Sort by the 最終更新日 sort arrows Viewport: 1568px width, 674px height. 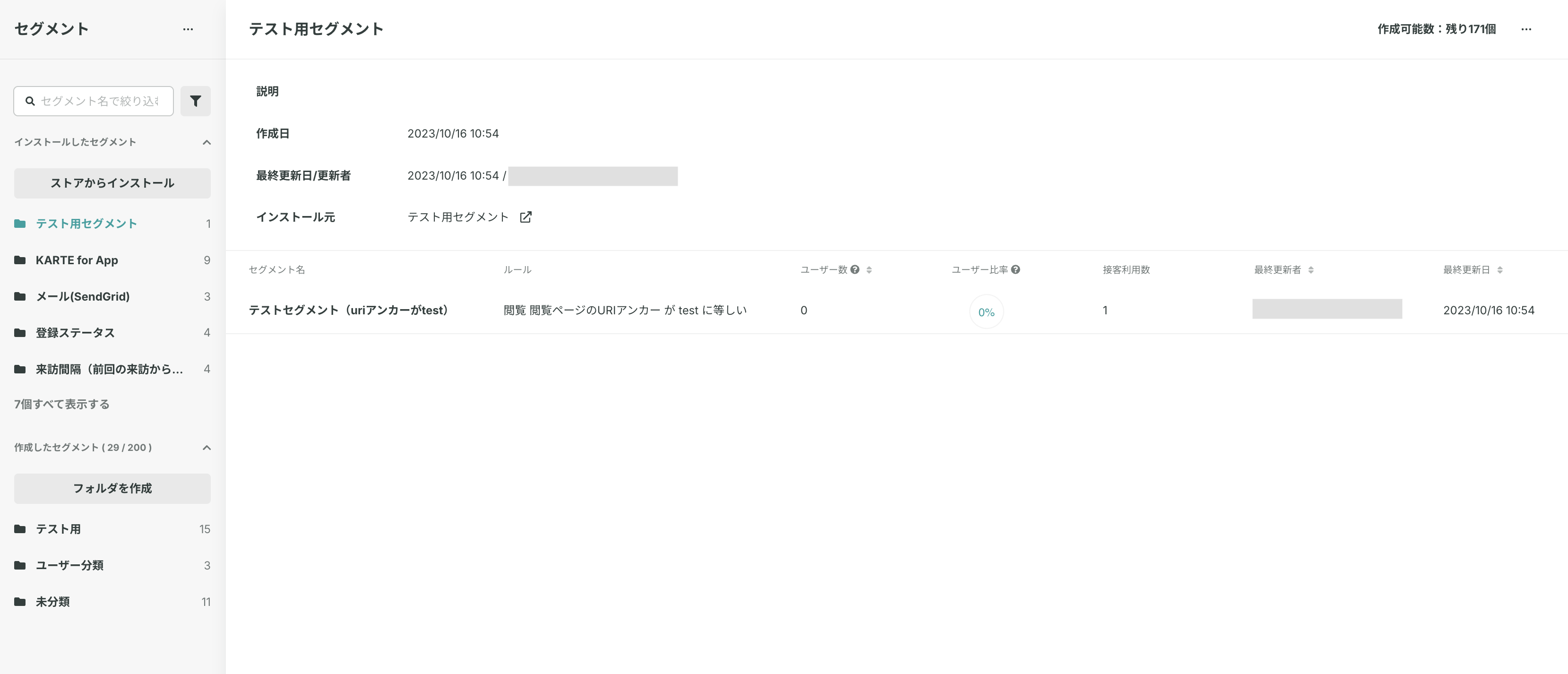1500,270
